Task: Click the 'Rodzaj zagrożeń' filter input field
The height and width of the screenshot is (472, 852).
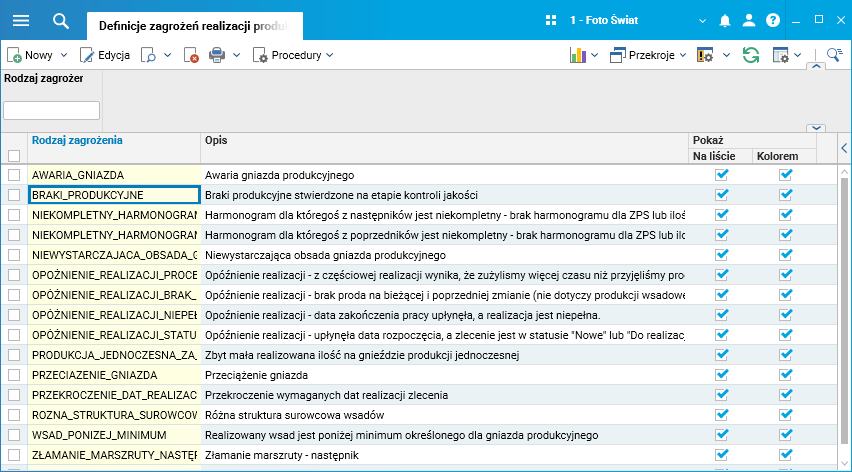Action: [52, 110]
